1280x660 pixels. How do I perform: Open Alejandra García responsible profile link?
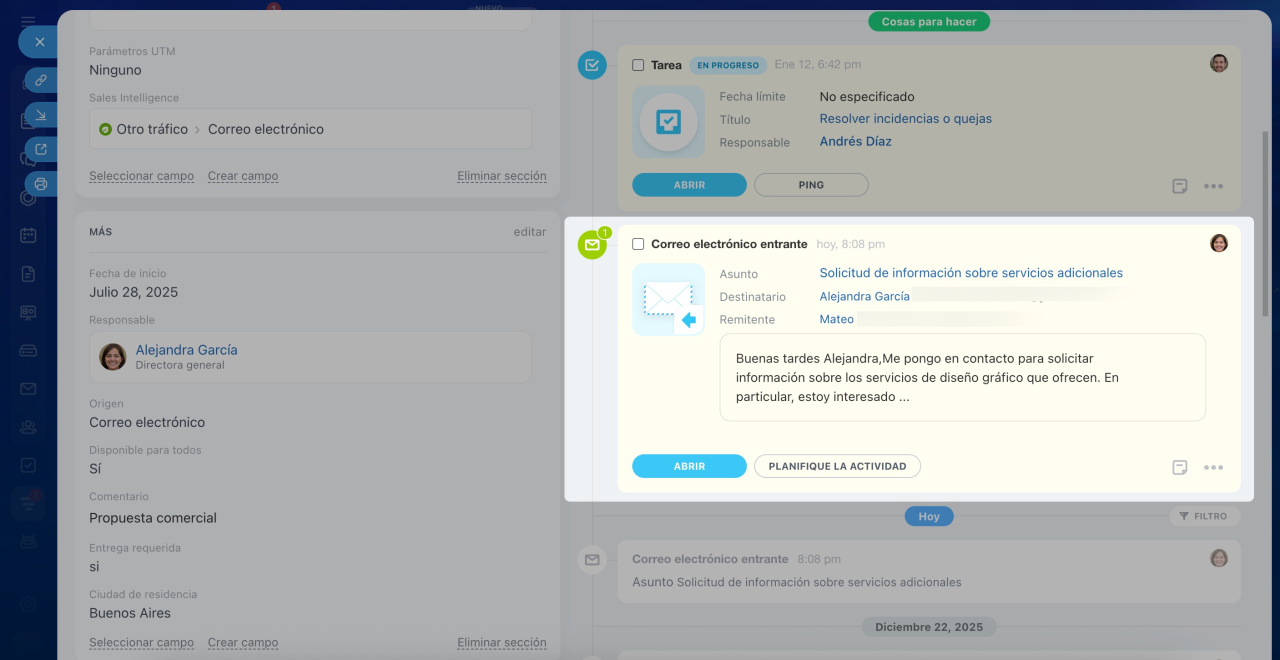tap(186, 350)
